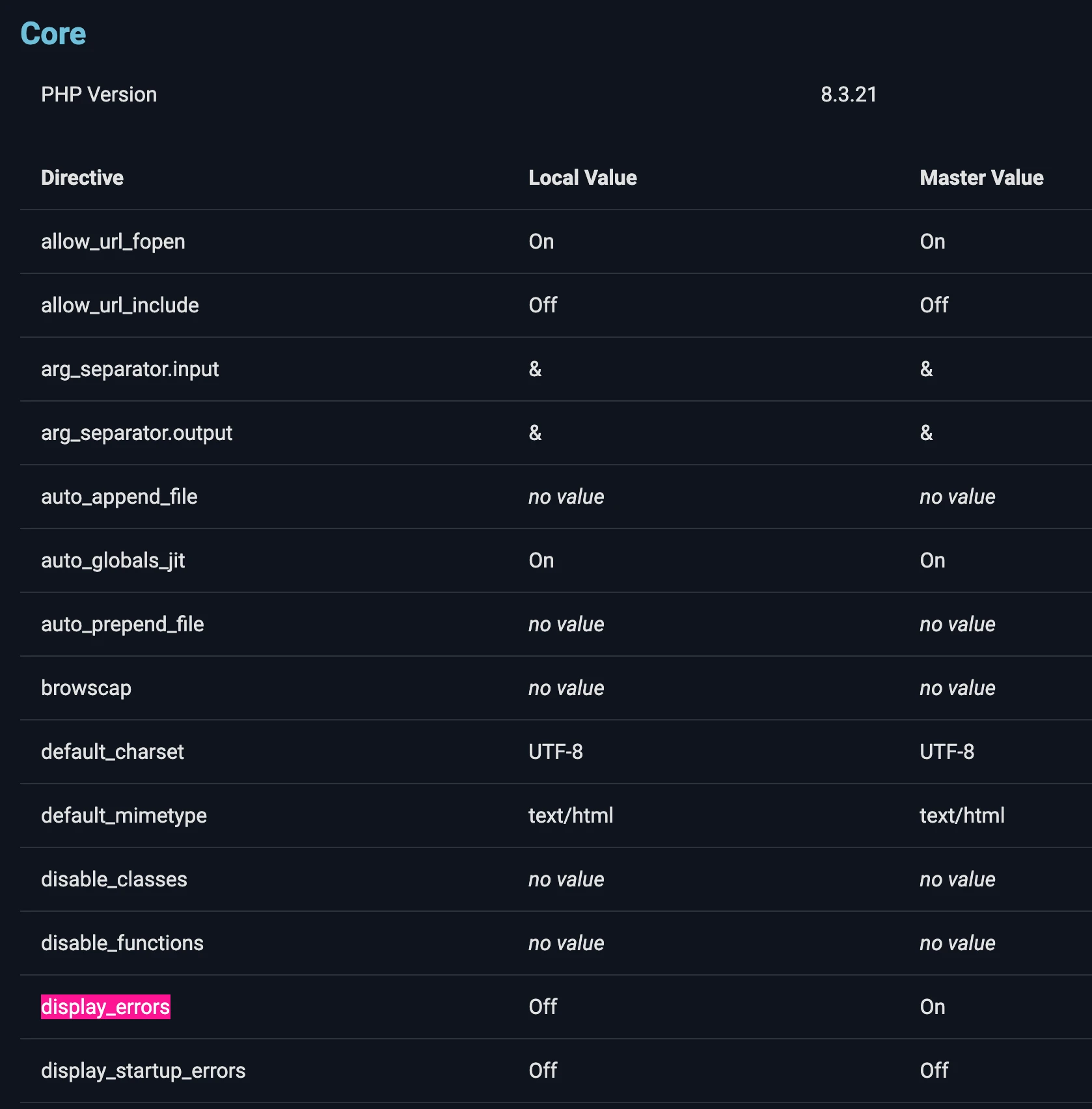Click the 8.3.21 version number
1092x1109 pixels.
pyautogui.click(x=848, y=94)
